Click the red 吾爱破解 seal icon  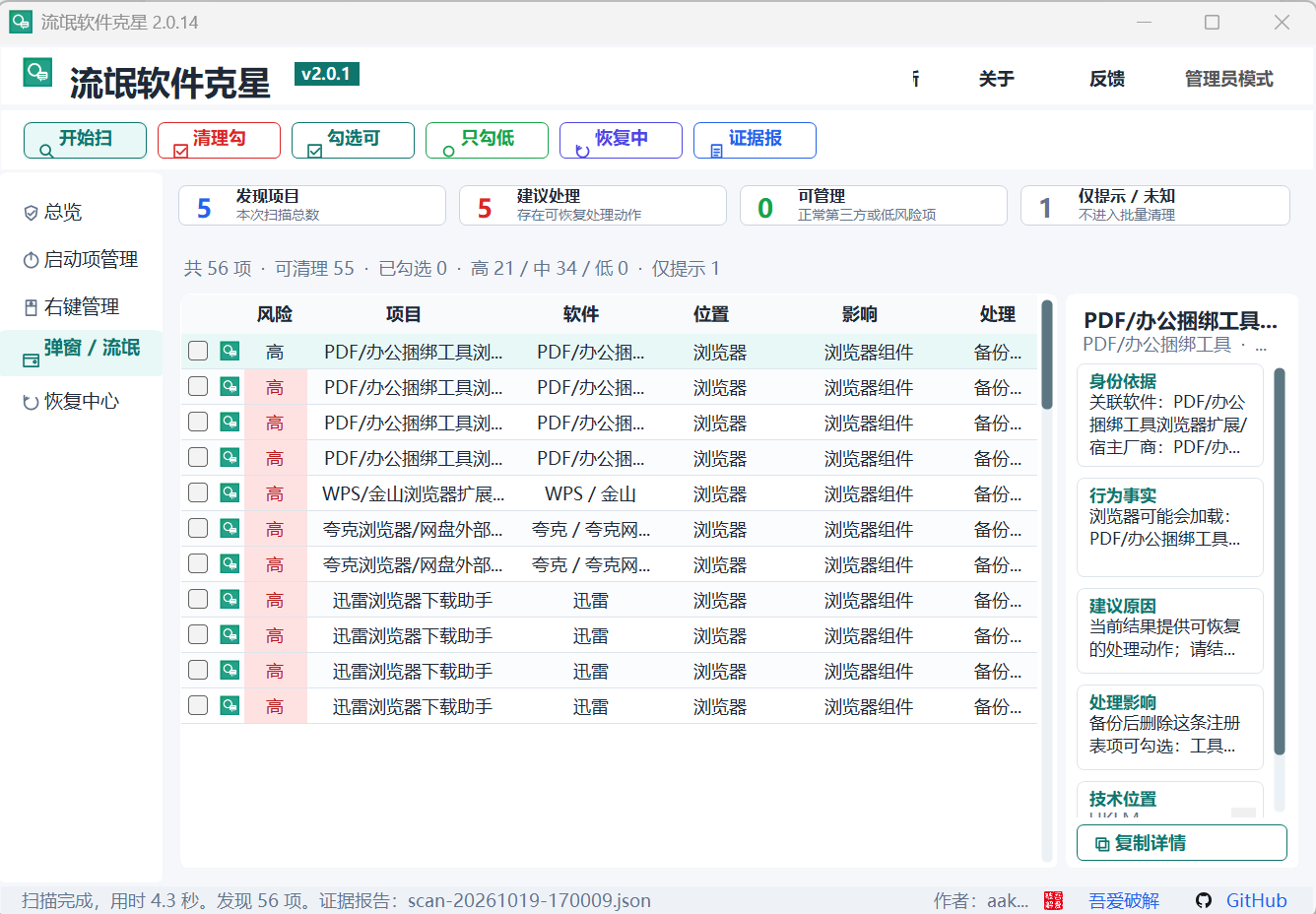pos(1054,900)
